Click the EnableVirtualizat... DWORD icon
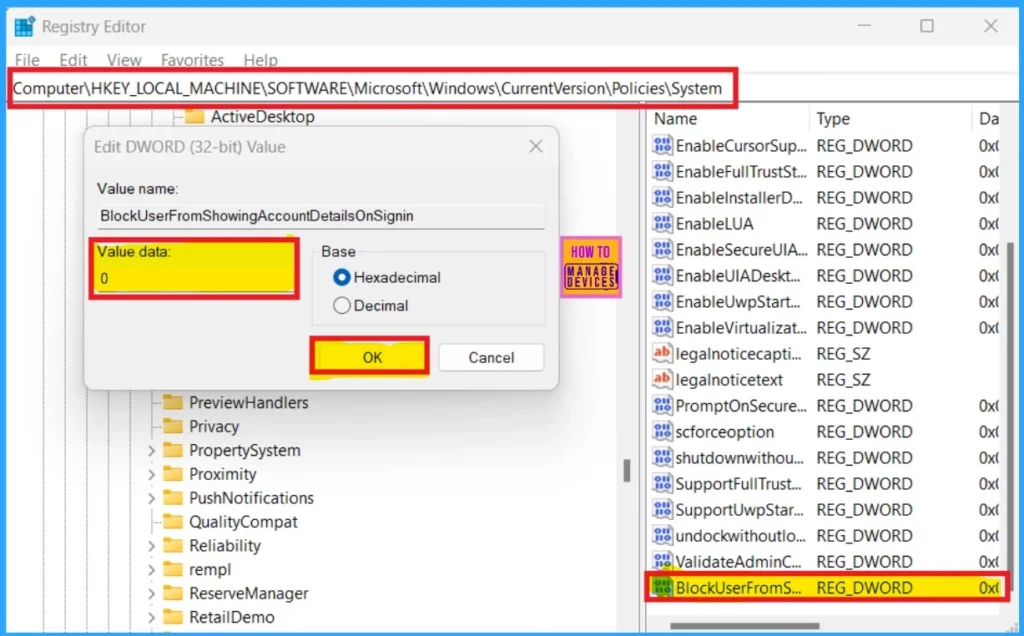 point(662,327)
